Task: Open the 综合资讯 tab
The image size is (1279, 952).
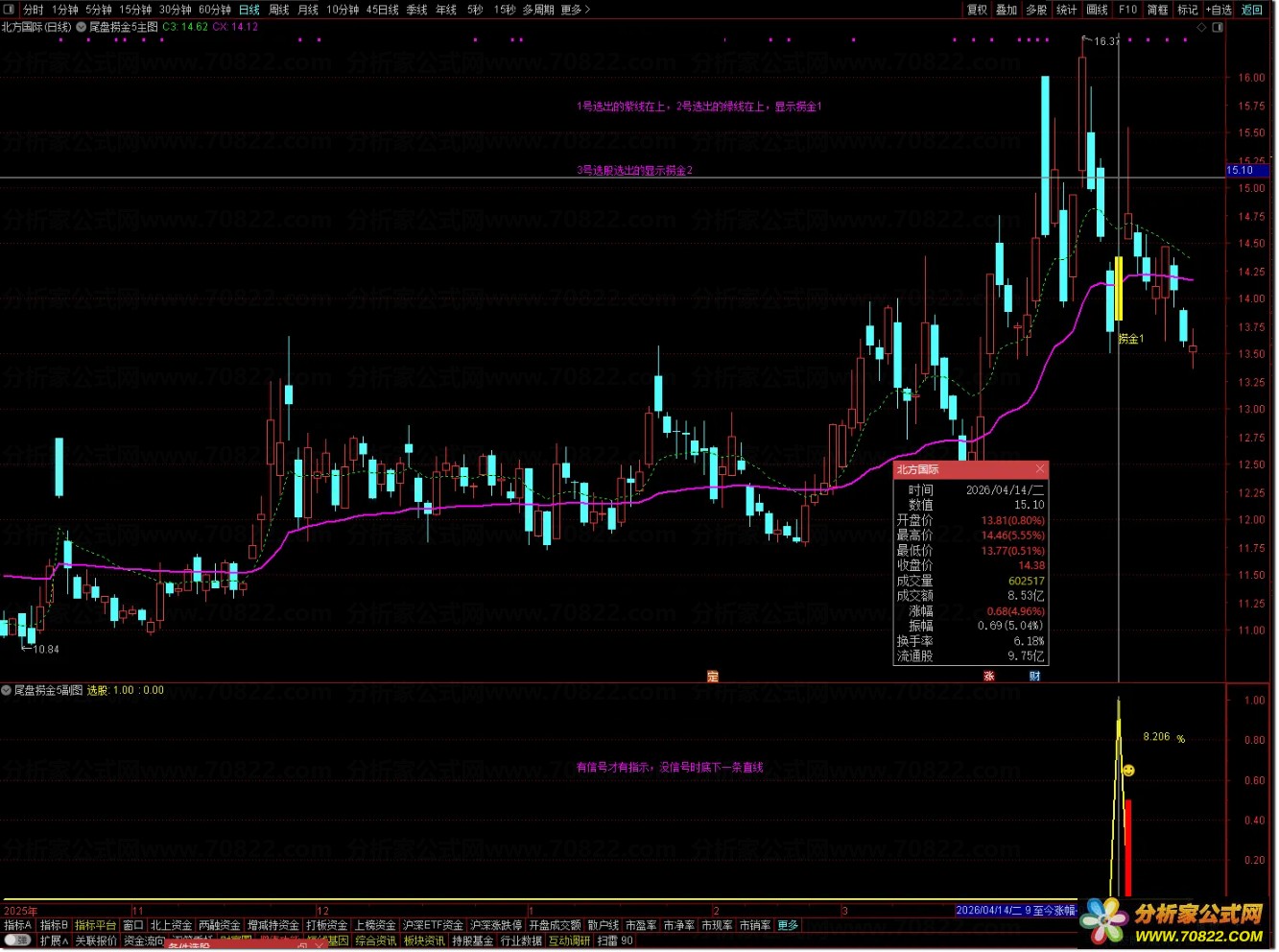Action: click(x=376, y=941)
